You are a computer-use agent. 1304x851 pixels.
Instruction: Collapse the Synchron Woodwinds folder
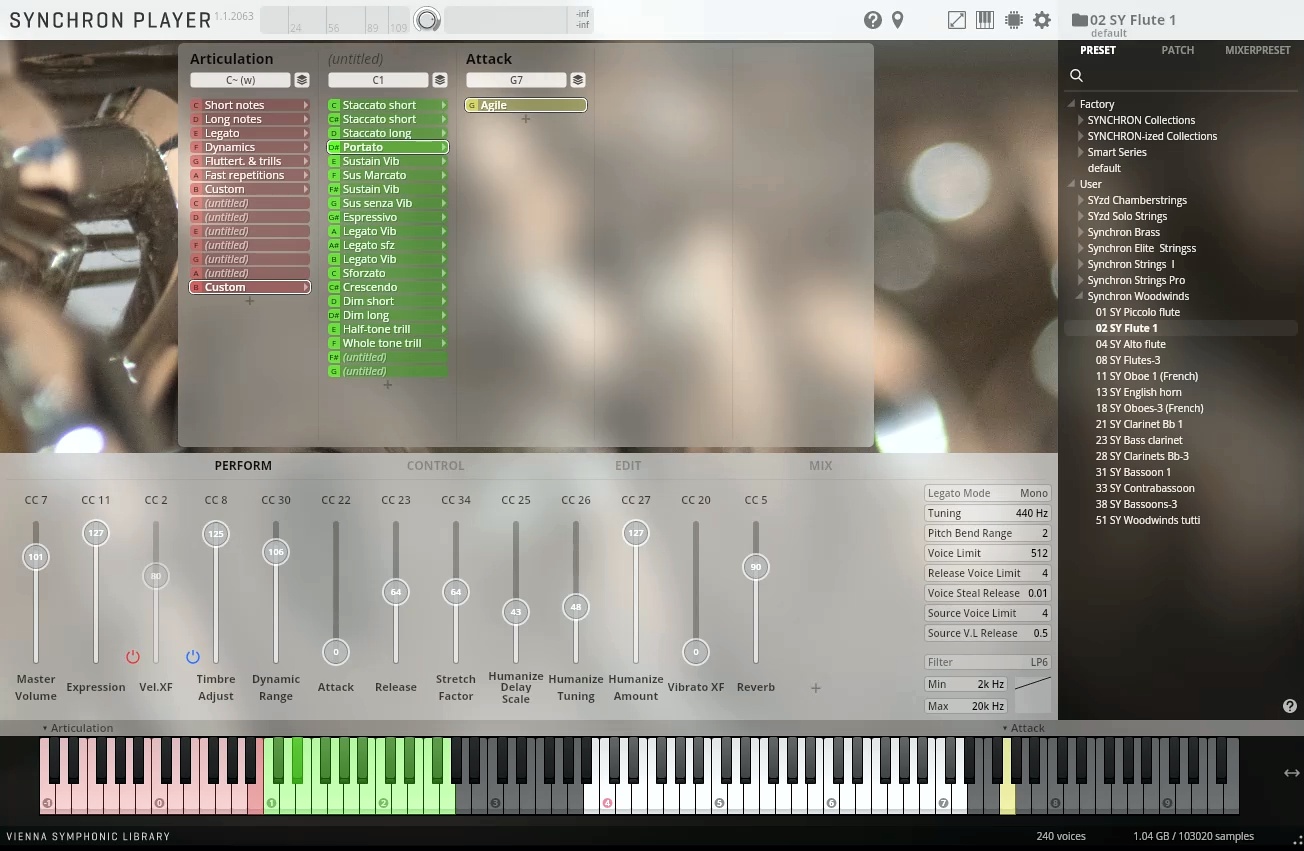[x=1081, y=296]
